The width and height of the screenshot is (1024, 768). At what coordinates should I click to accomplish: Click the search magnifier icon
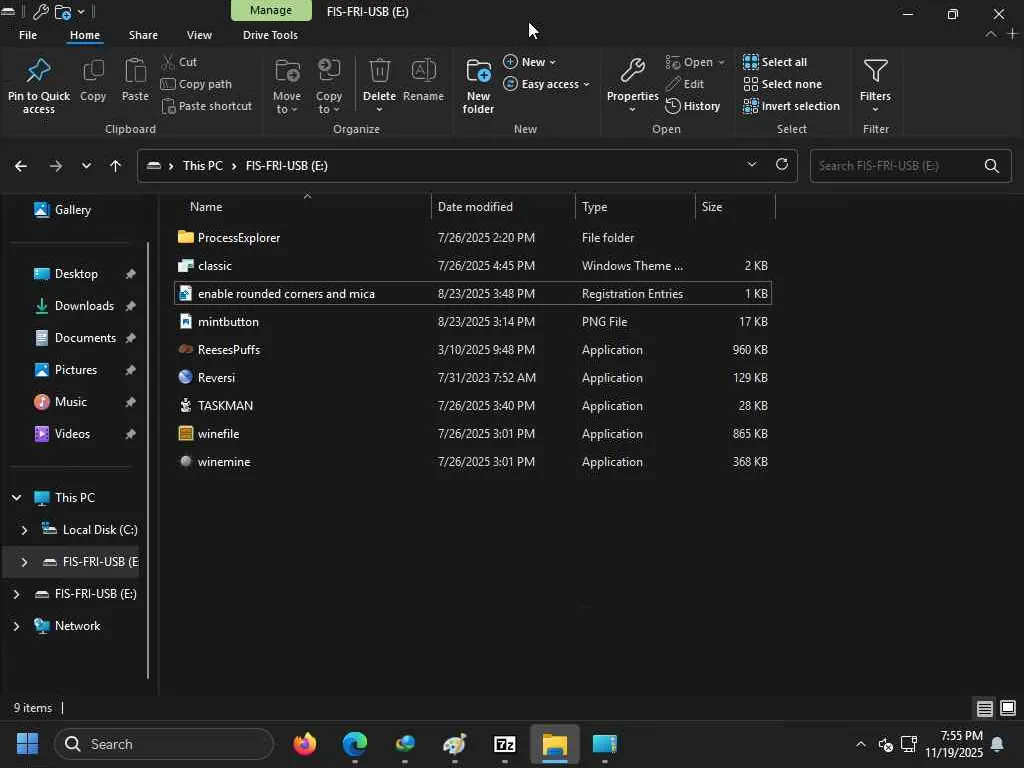991,166
